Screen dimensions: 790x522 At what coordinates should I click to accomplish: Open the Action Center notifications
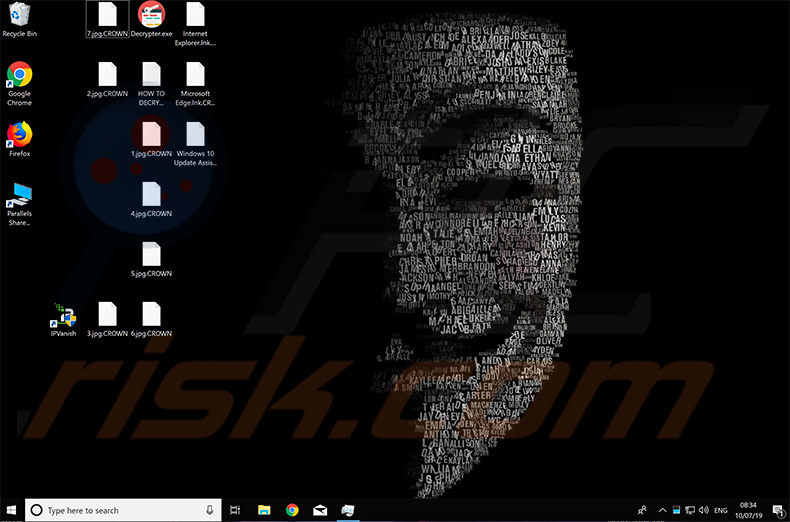pyautogui.click(x=778, y=510)
